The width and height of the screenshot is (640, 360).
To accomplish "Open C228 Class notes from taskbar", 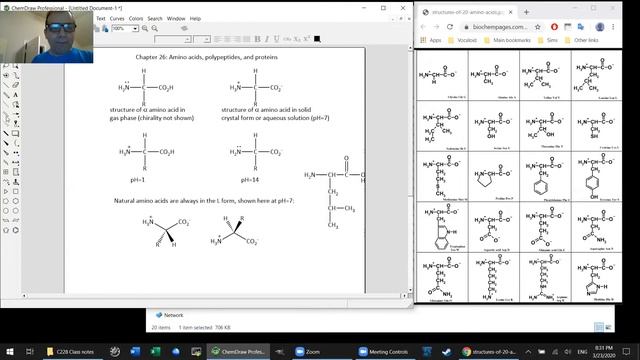I will point(71,351).
